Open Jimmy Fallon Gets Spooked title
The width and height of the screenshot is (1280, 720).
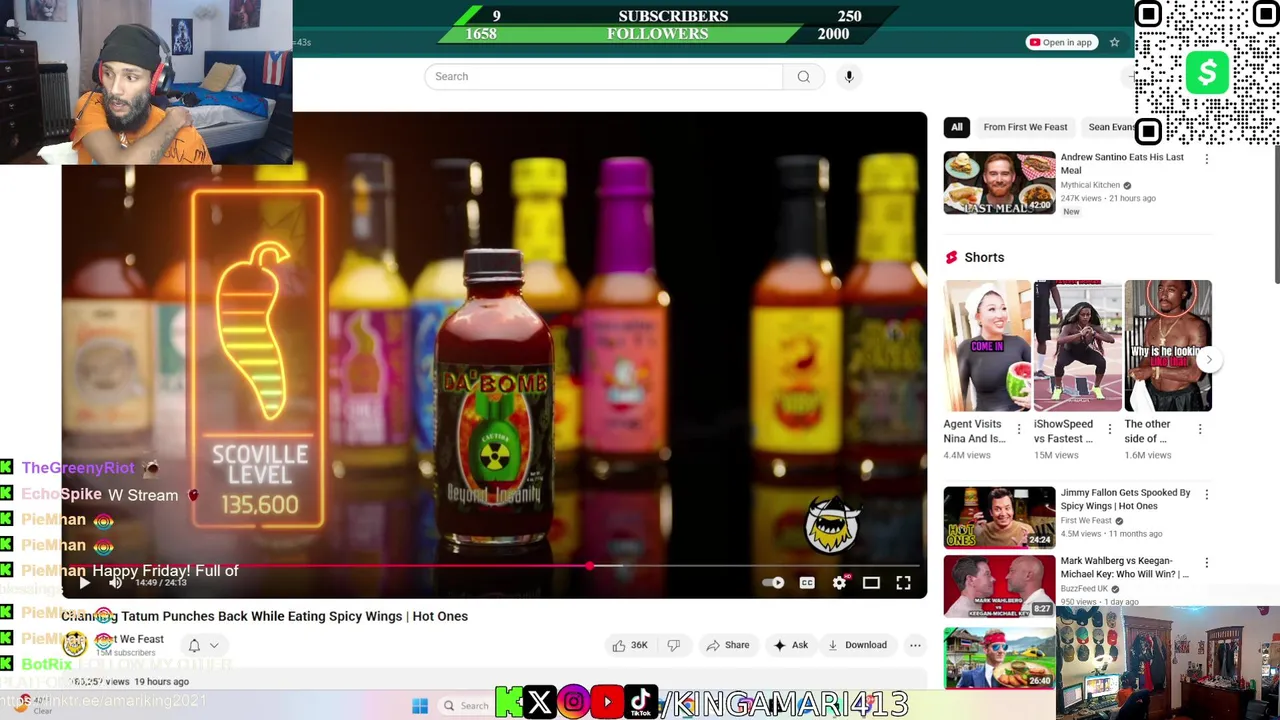tap(1126, 499)
